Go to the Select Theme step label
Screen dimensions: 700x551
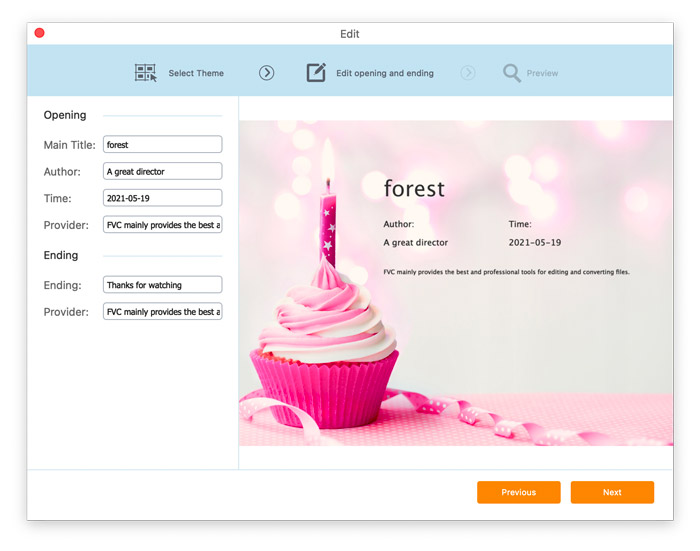point(196,73)
